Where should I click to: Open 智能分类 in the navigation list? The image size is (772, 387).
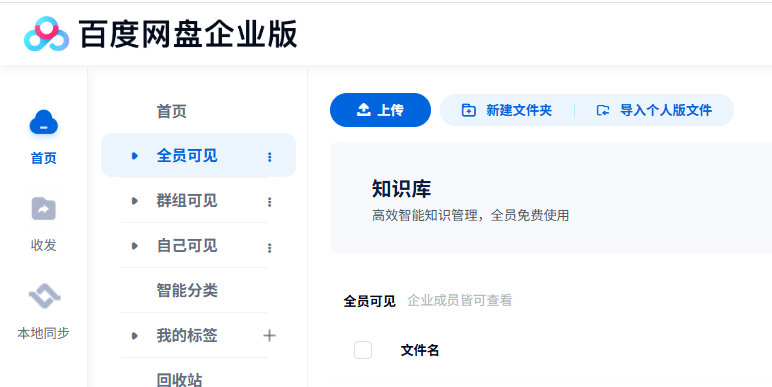coord(187,290)
